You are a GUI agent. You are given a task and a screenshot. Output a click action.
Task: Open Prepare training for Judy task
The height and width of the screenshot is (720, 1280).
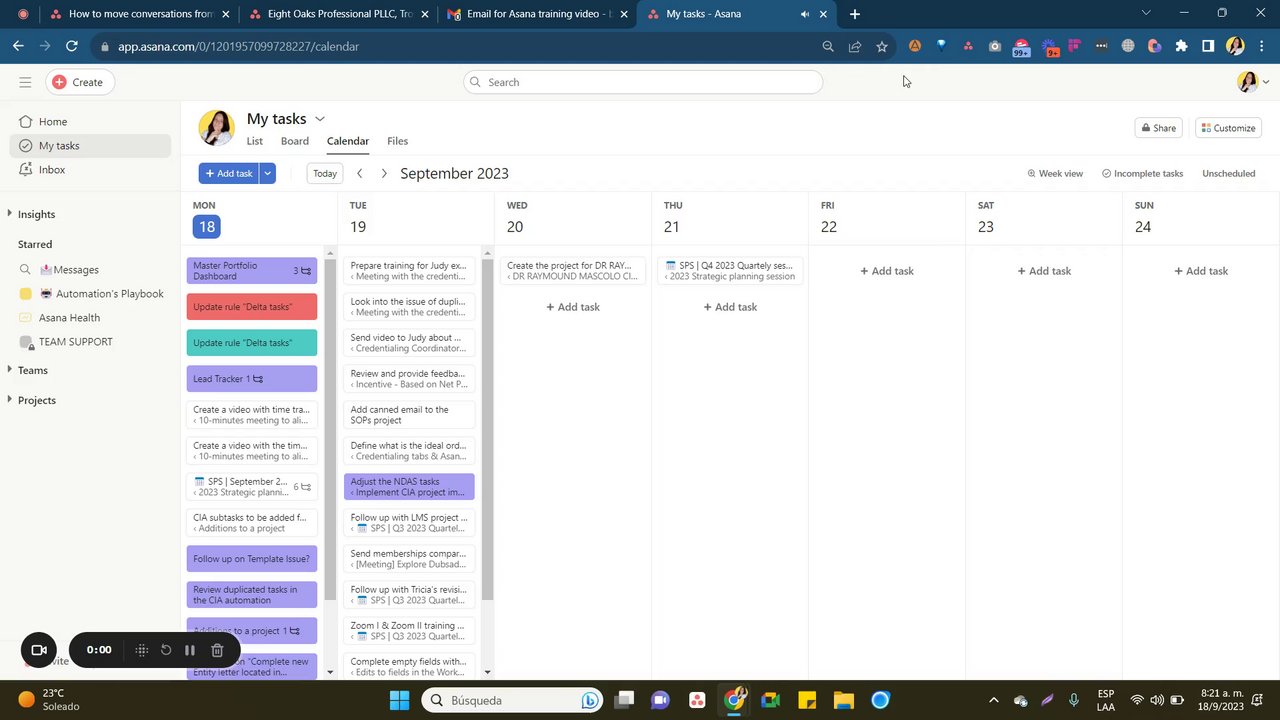tap(409, 271)
